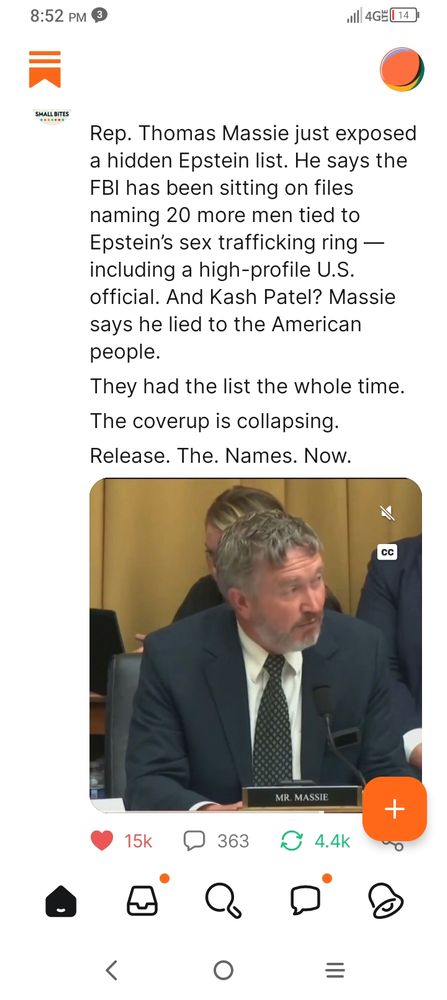Play the Mr. Massie hearing video
This screenshot has width=447, height=1000.
(255, 644)
